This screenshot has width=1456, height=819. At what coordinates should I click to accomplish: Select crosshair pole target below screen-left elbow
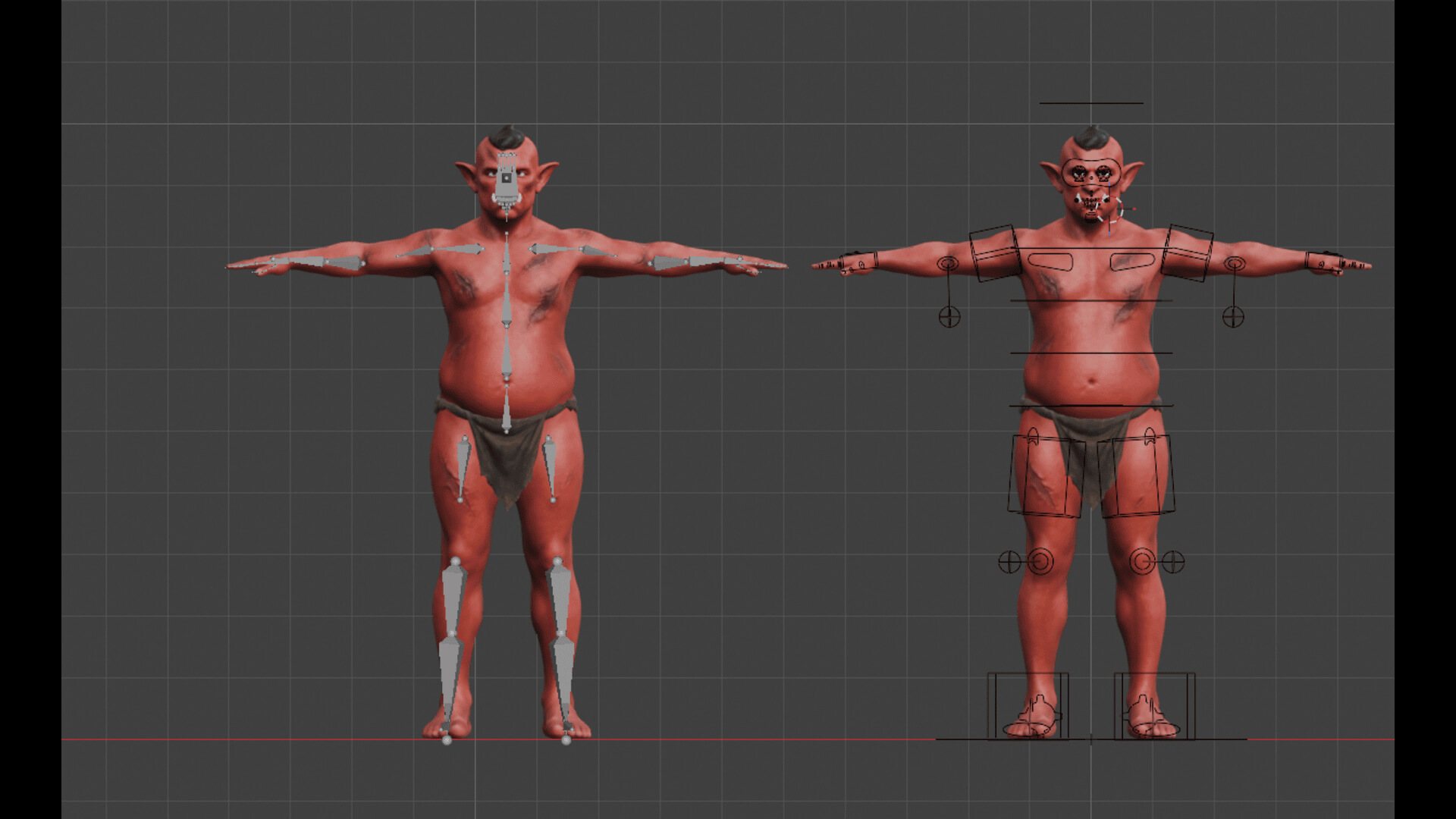(949, 316)
